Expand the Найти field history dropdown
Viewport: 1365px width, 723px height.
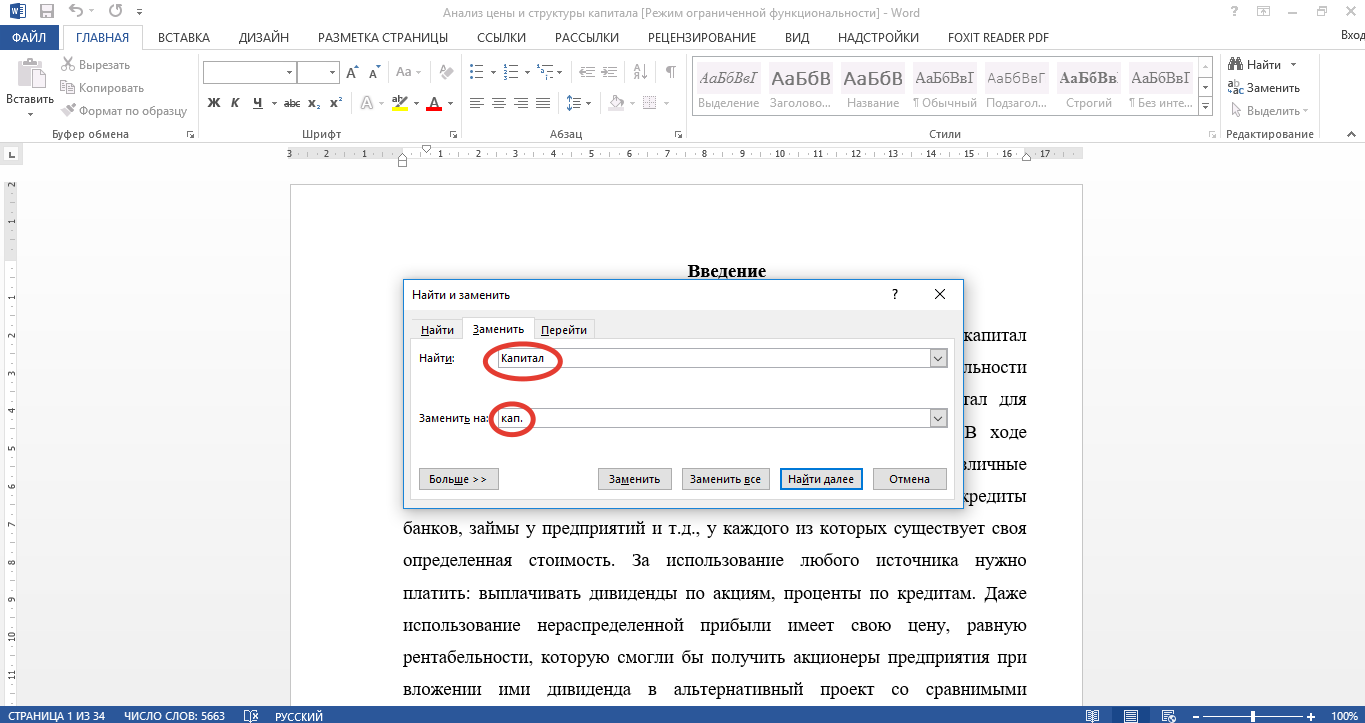coord(938,358)
